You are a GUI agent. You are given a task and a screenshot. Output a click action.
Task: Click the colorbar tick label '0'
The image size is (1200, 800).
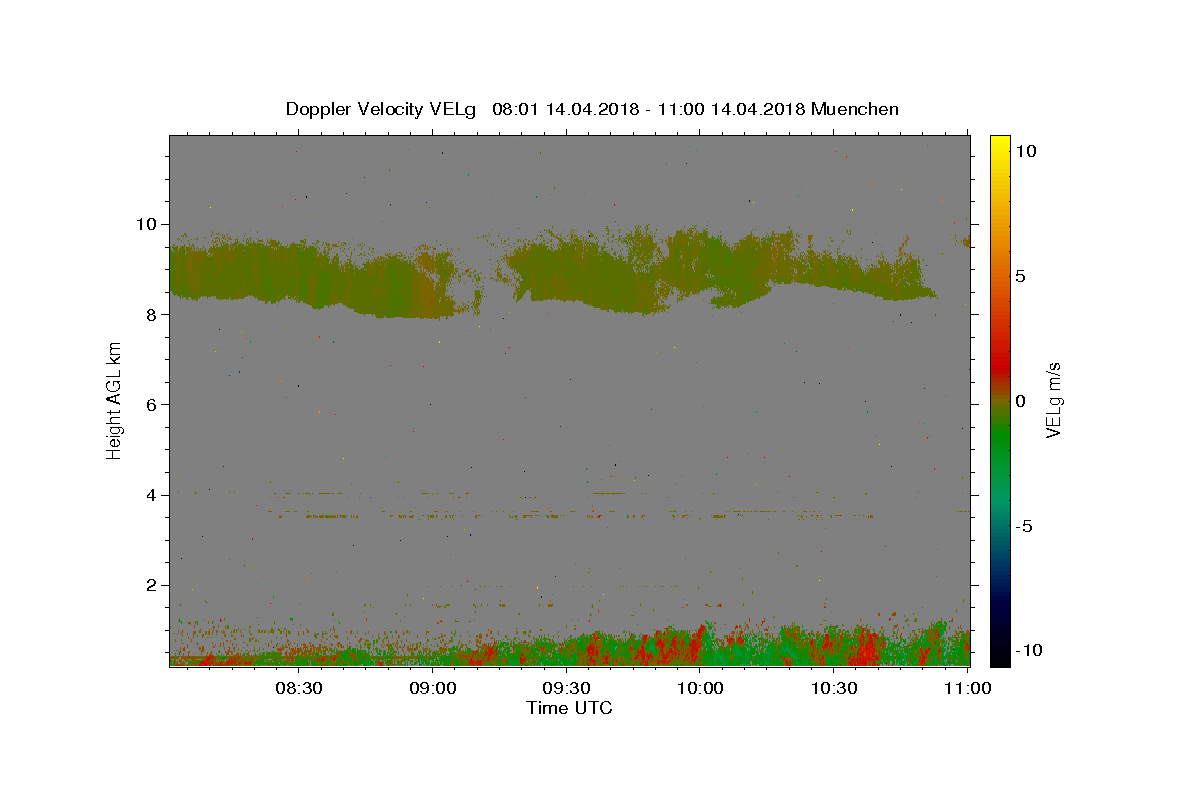(x=1022, y=401)
